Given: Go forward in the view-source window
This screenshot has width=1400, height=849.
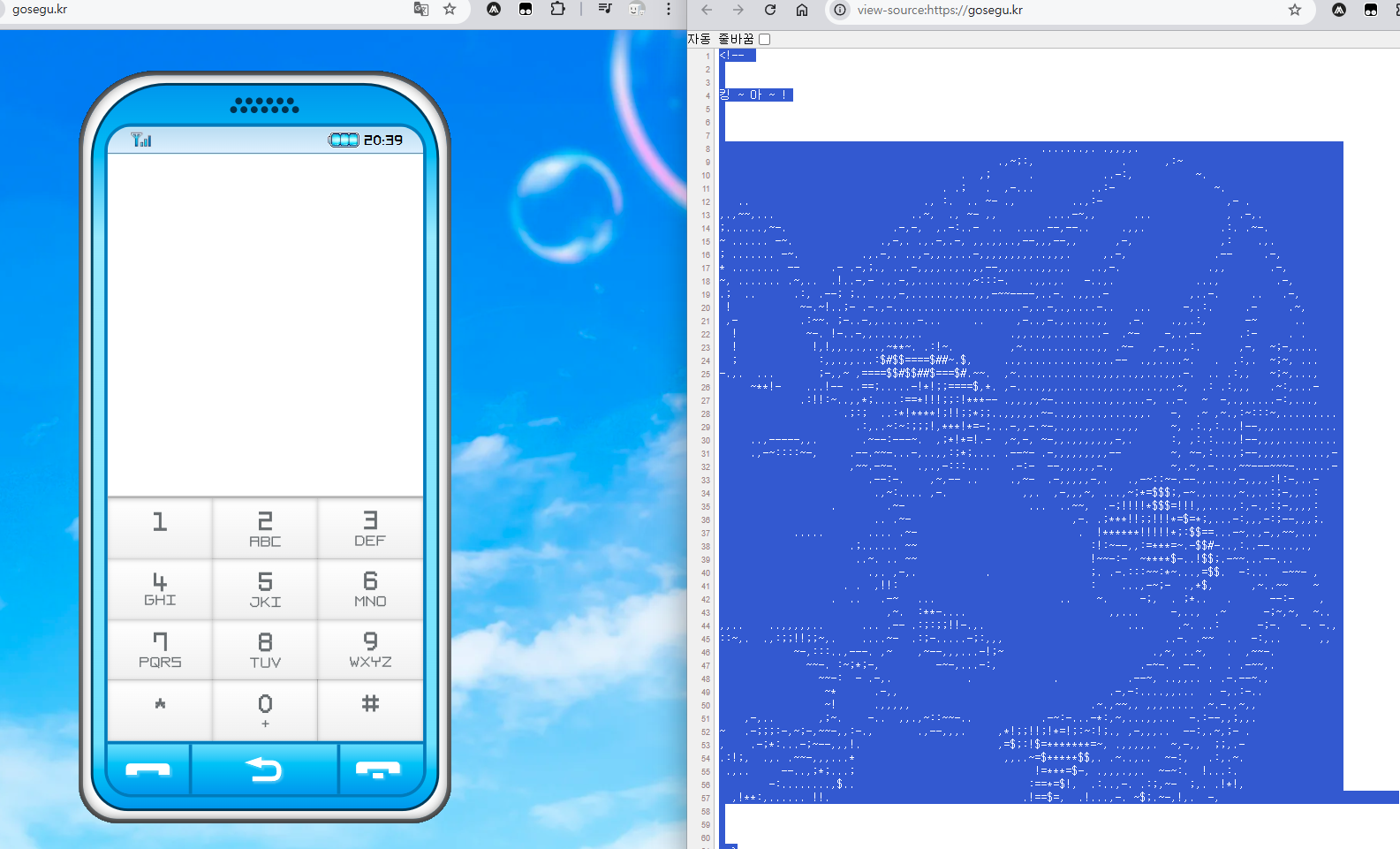Looking at the screenshot, I should pos(738,10).
